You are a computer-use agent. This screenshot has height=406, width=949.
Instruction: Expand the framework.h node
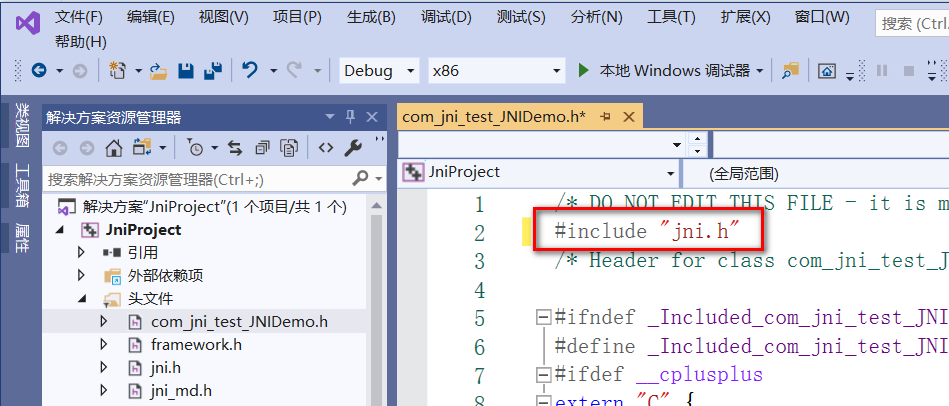point(104,344)
